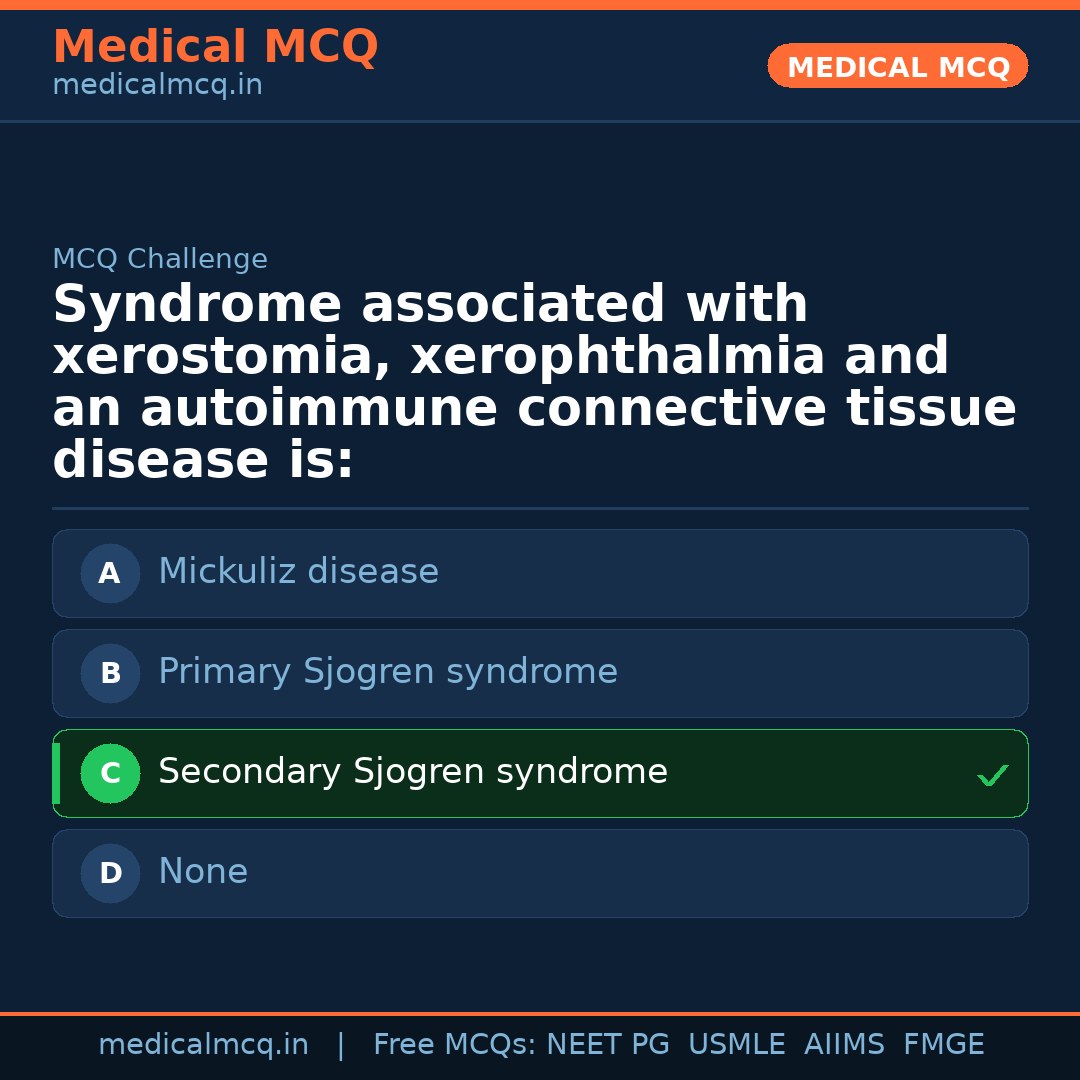1080x1080 pixels.
Task: Click the green checkmark on option C
Action: point(992,775)
